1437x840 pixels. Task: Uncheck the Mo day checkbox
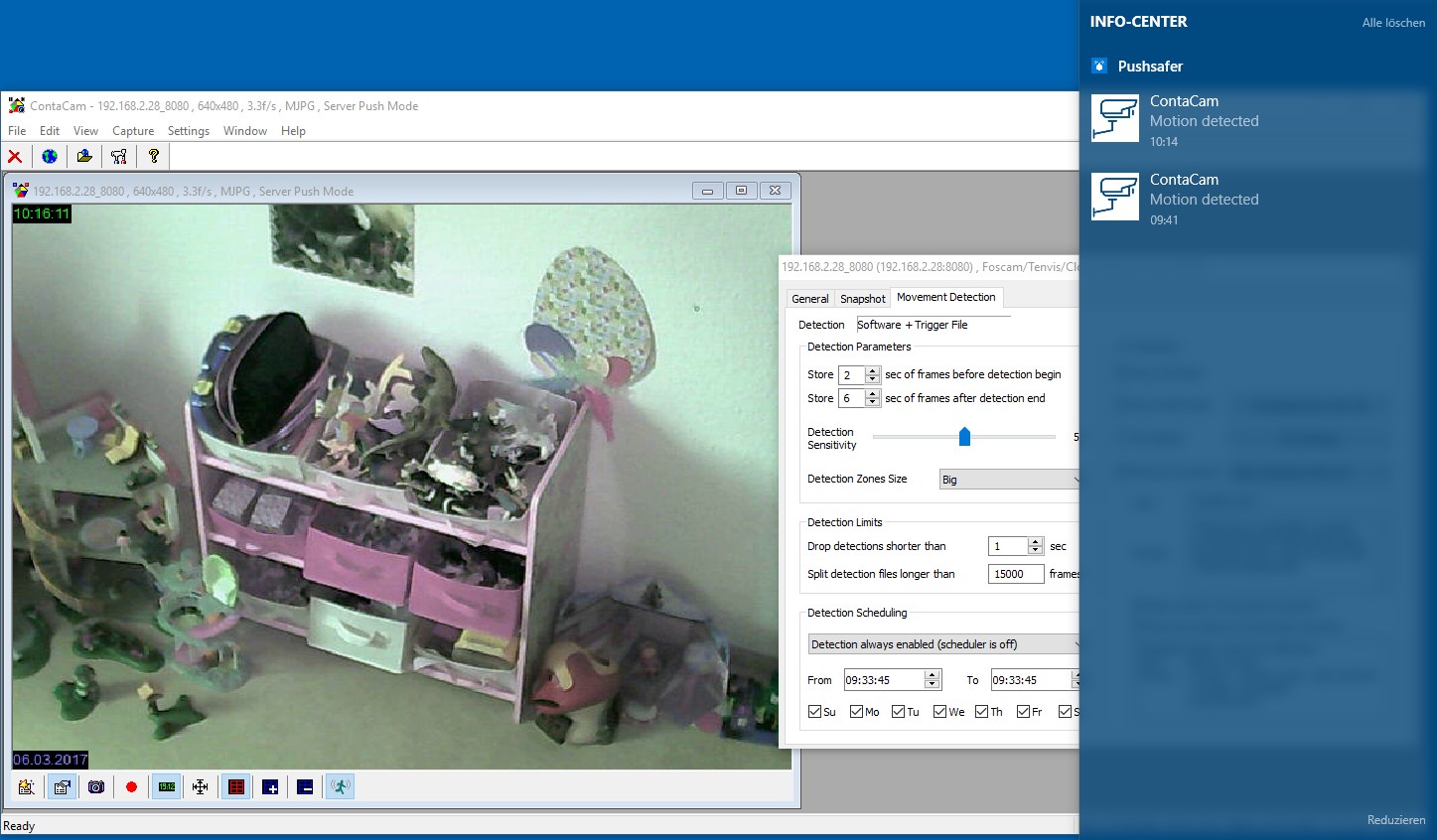coord(856,711)
